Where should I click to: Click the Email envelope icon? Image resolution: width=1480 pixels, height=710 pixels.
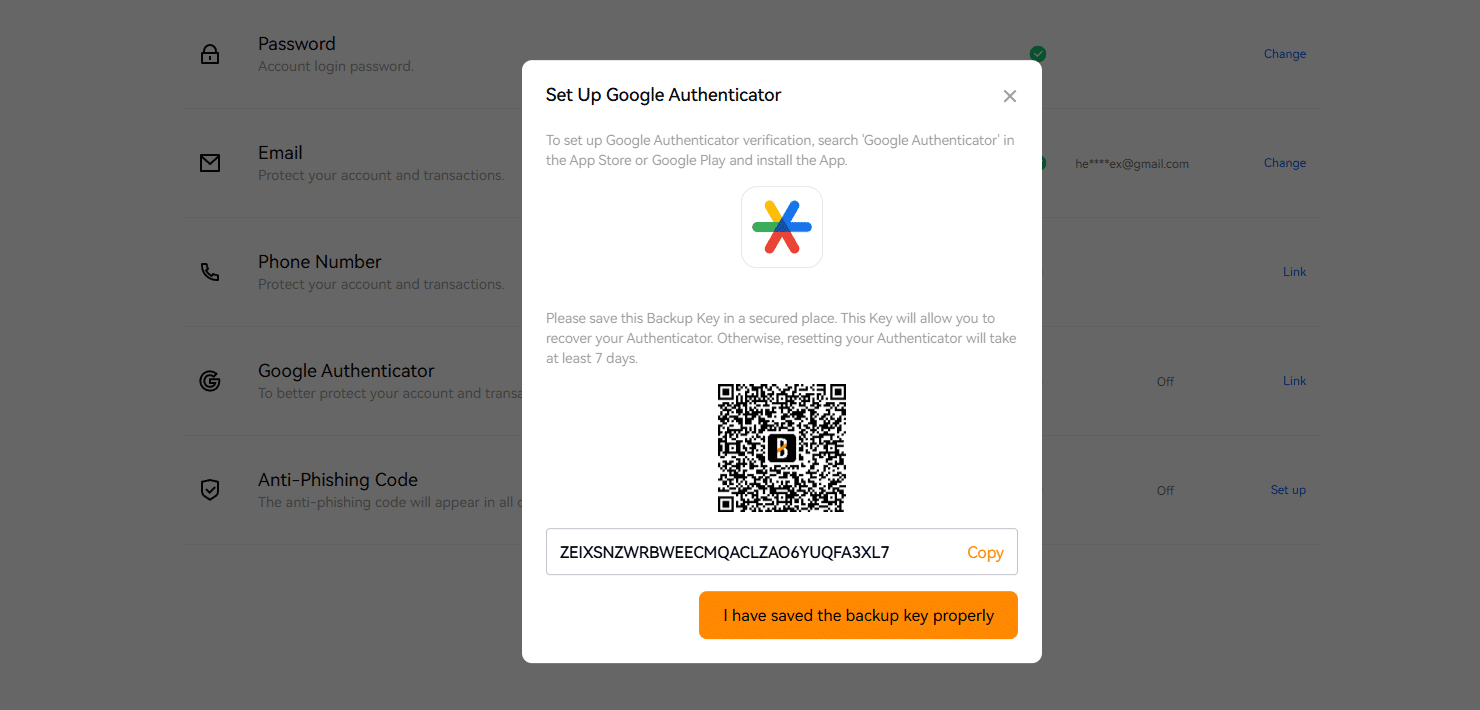210,163
